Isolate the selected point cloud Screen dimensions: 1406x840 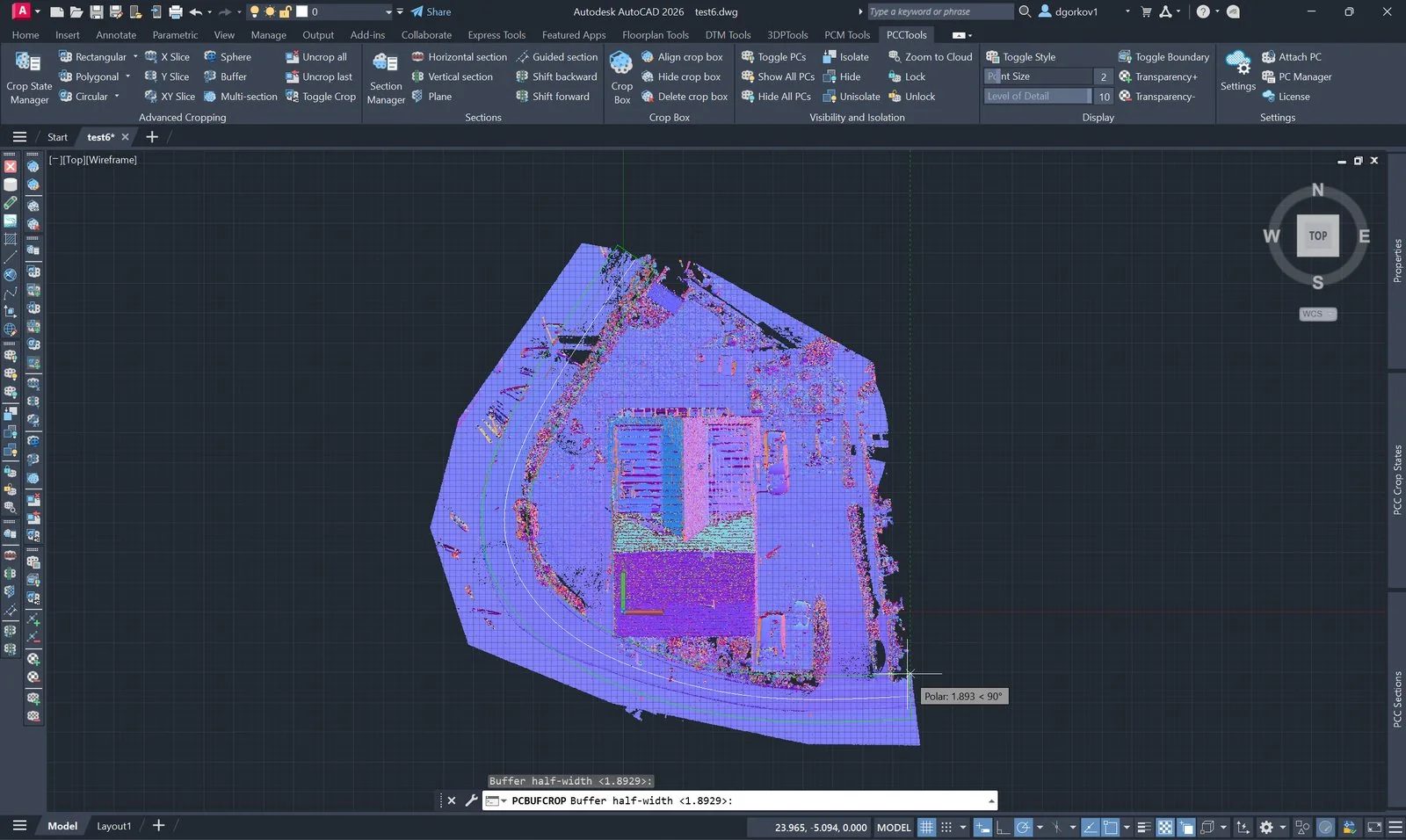[845, 56]
